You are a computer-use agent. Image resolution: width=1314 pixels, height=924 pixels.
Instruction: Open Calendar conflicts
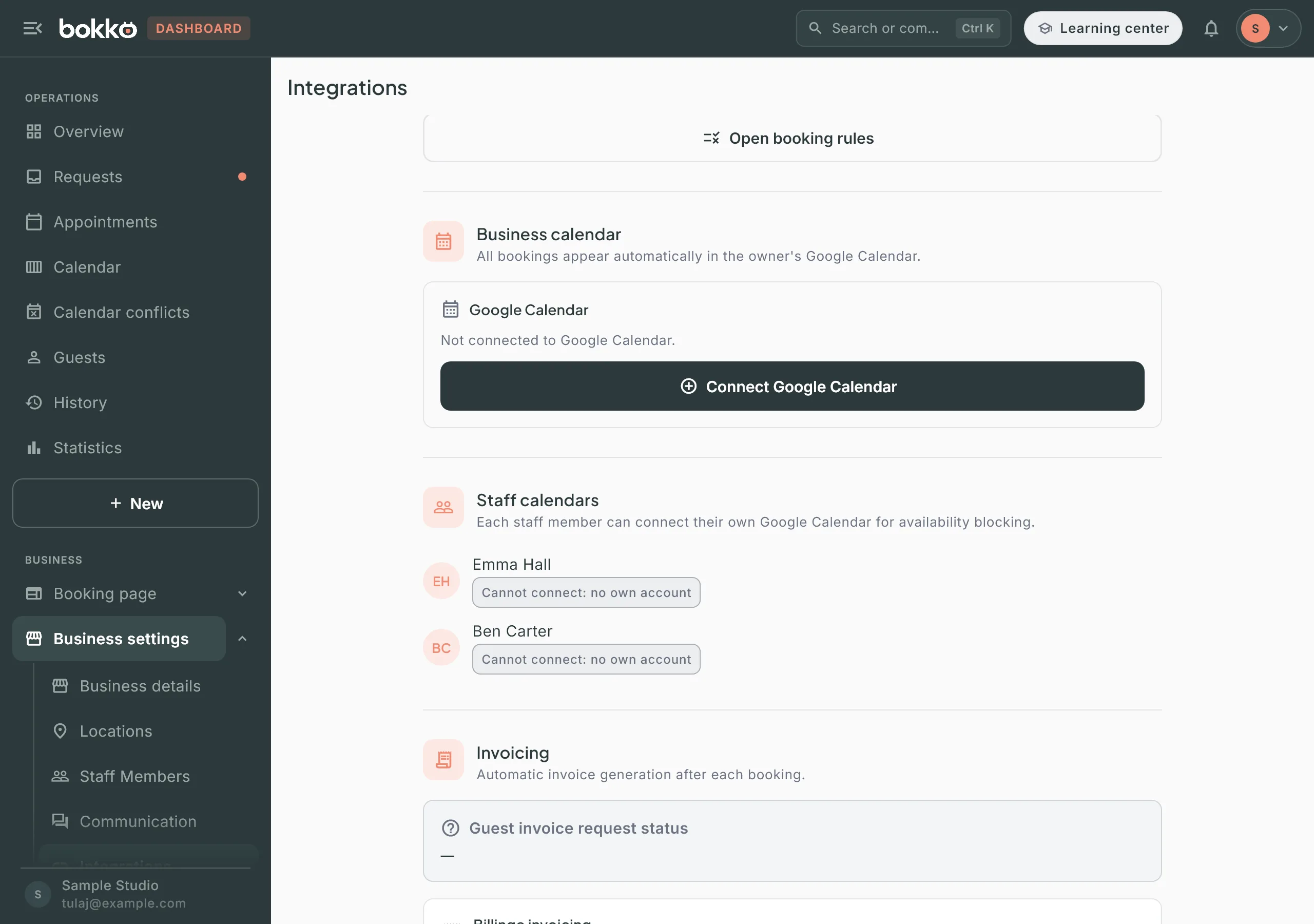(135, 313)
